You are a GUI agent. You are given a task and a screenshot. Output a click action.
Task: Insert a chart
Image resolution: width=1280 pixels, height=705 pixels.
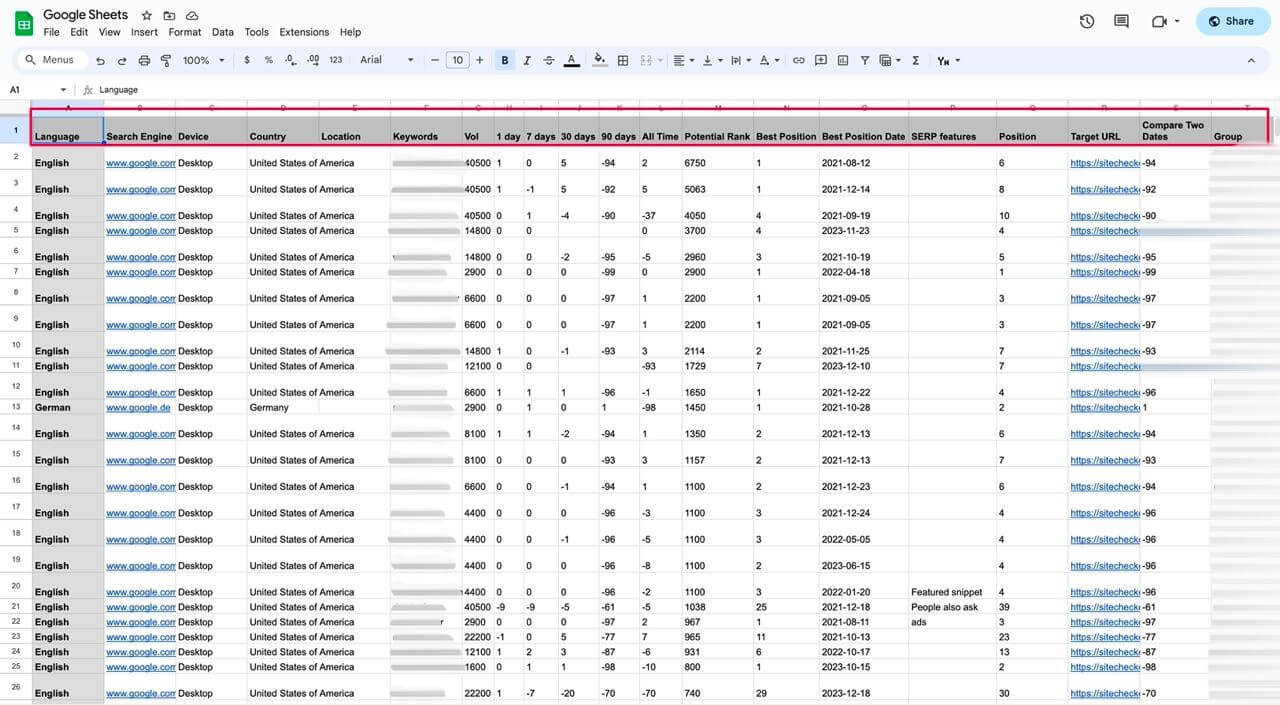(843, 60)
